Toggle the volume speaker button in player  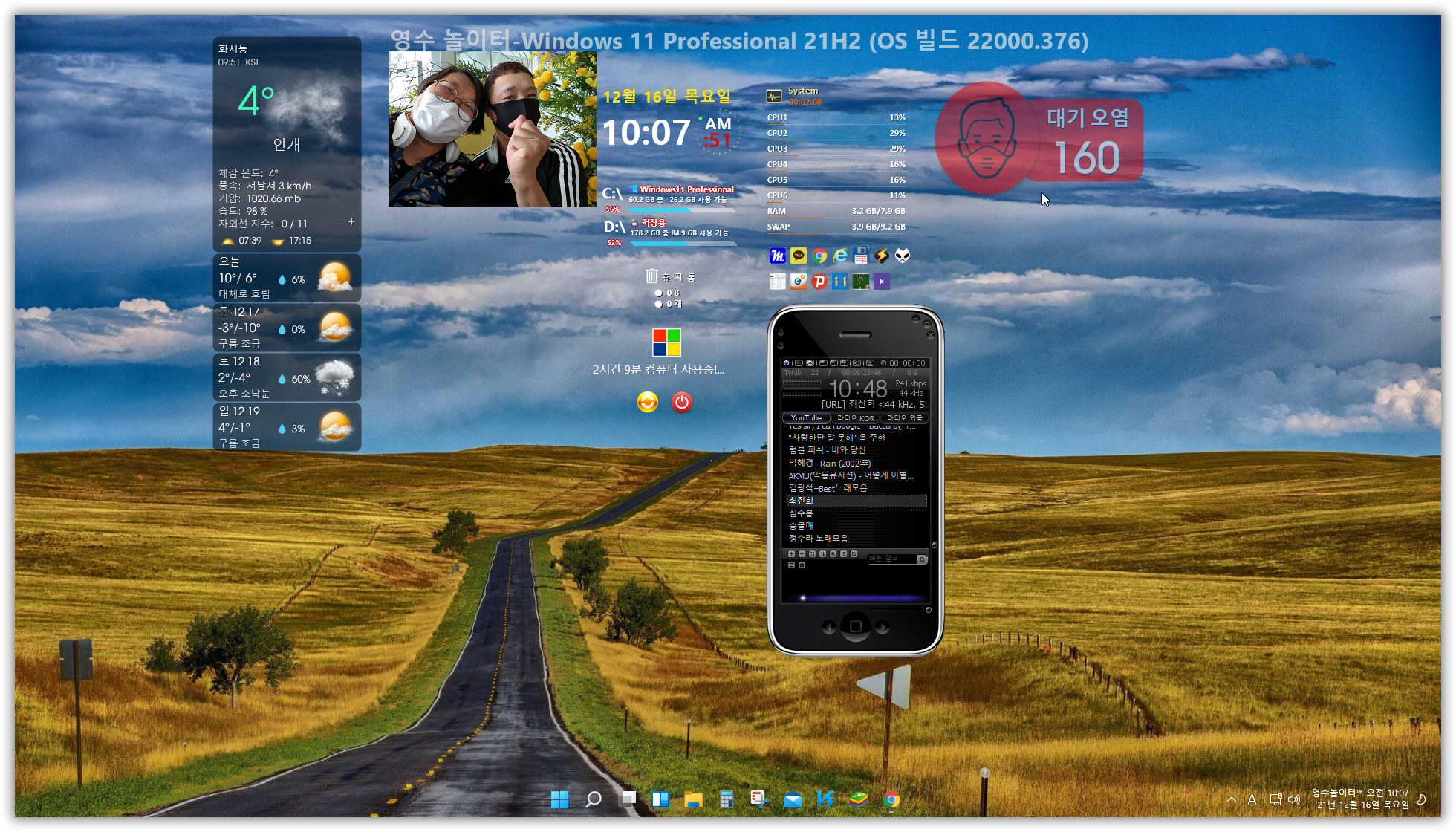(857, 363)
